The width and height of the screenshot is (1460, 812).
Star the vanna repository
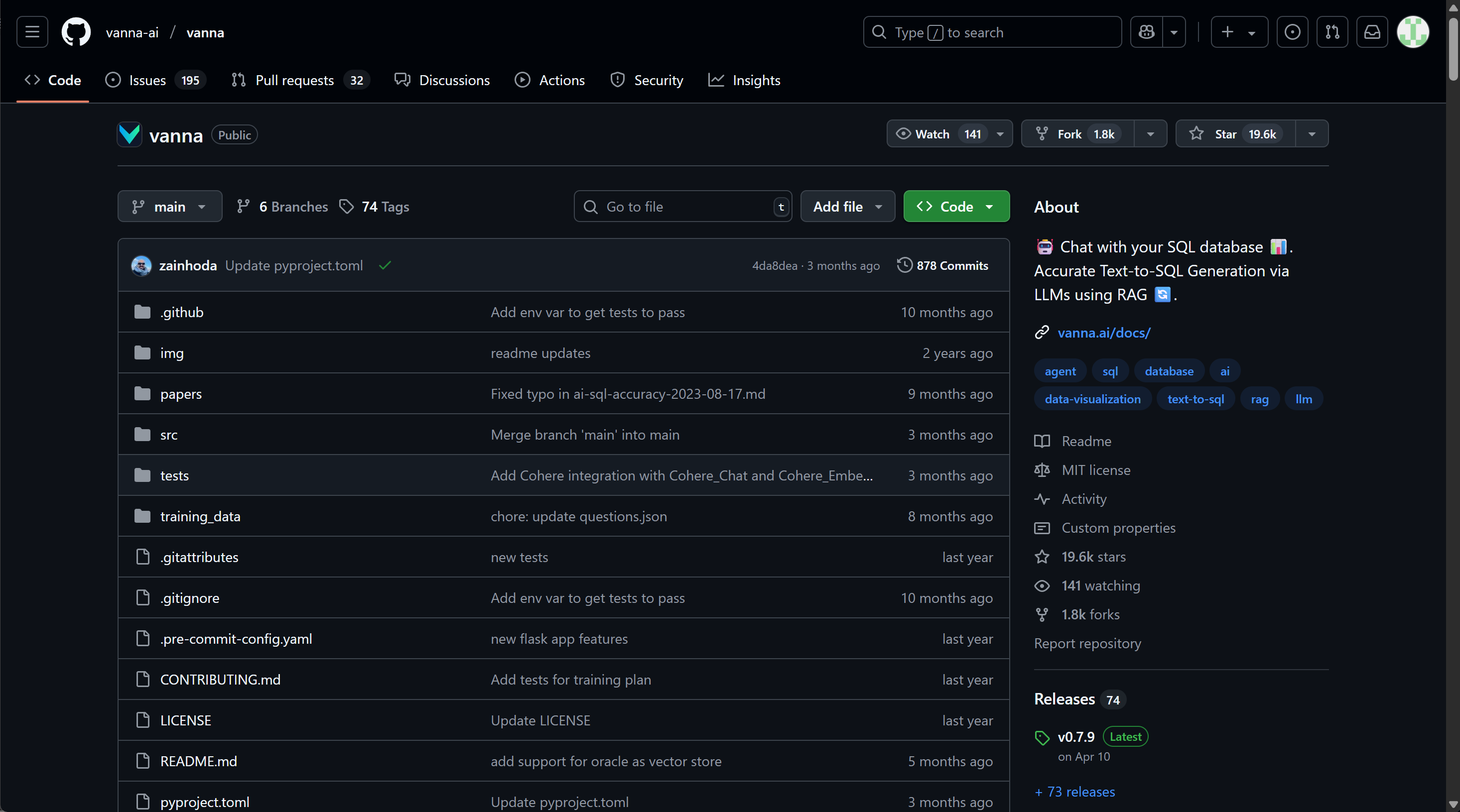coord(1235,134)
